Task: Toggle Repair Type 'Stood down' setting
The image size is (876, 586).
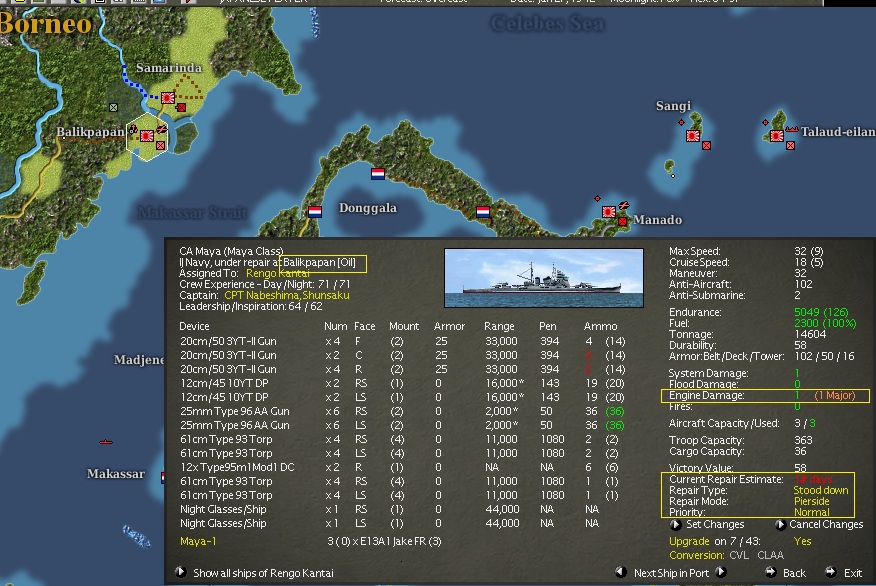Action: pyautogui.click(x=821, y=490)
